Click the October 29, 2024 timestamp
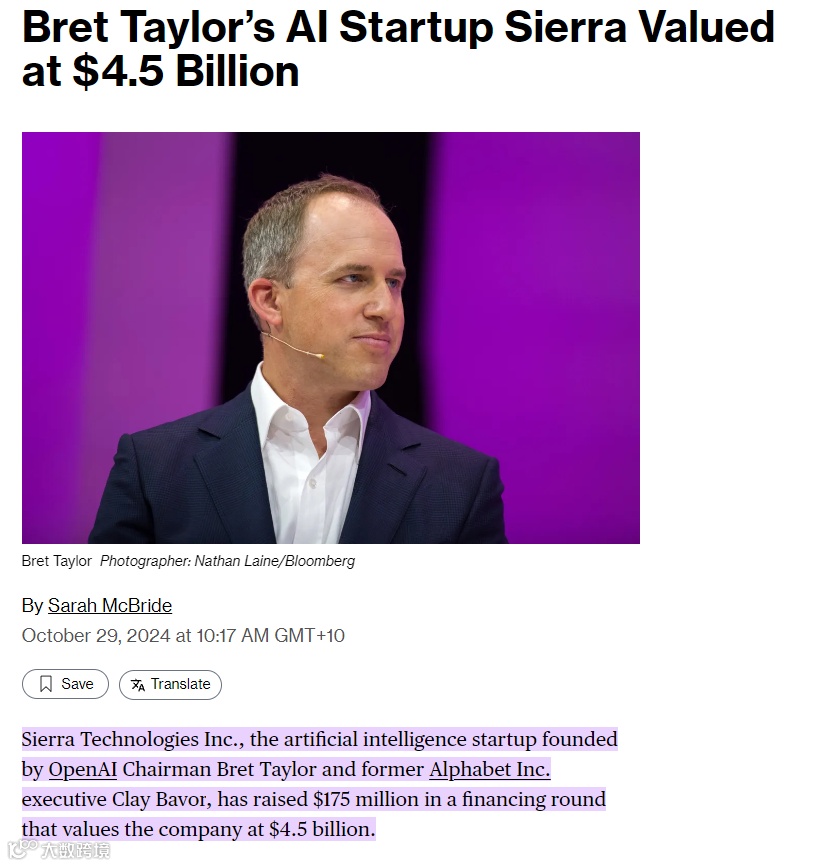836x866 pixels. pos(183,636)
